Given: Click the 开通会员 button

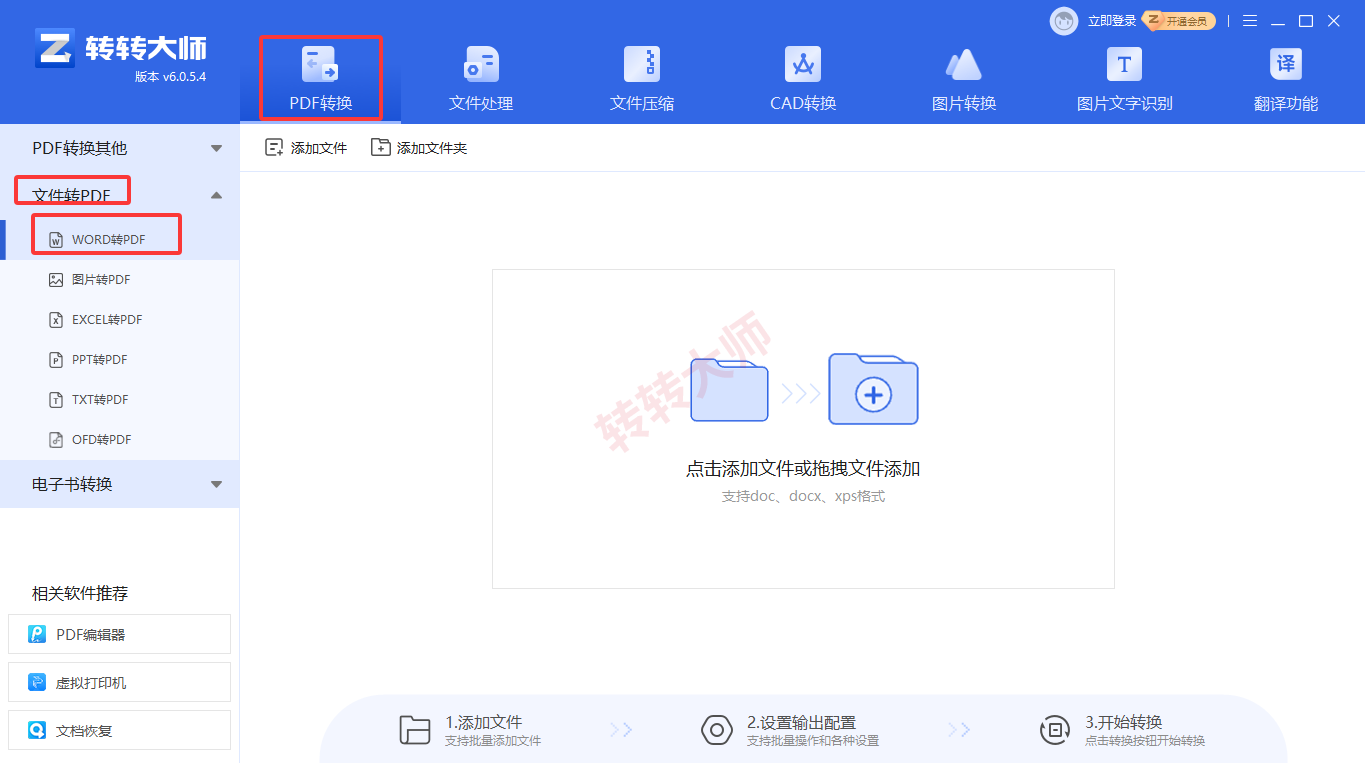Looking at the screenshot, I should click(1180, 21).
